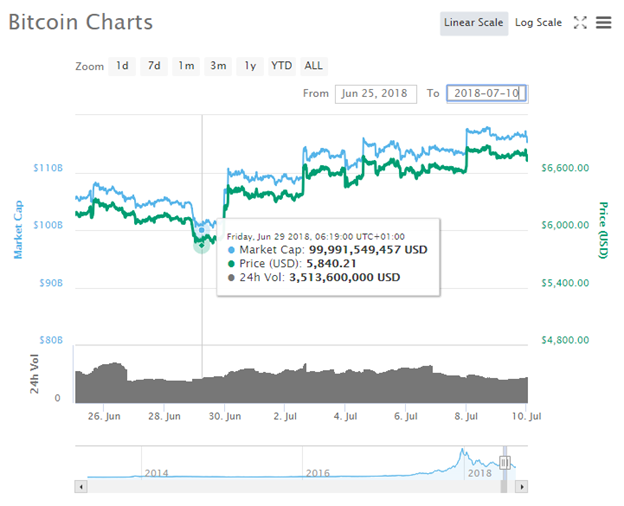
Task: Set zoom range to 7d
Action: (154, 66)
